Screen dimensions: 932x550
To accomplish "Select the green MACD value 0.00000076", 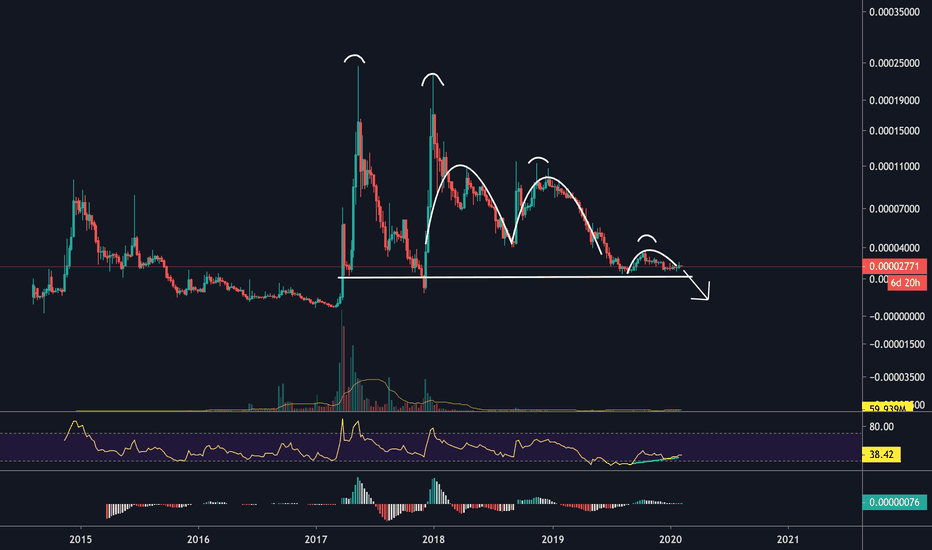I will pos(894,502).
